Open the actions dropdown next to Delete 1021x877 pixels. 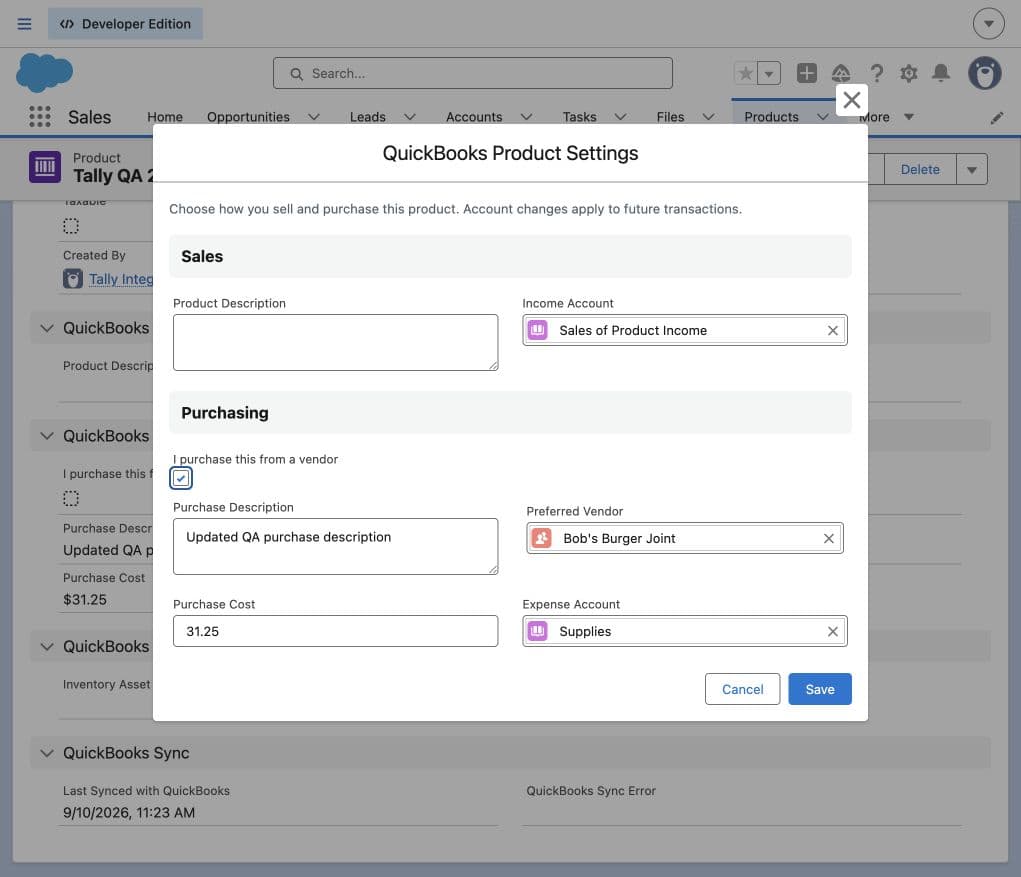coord(972,169)
